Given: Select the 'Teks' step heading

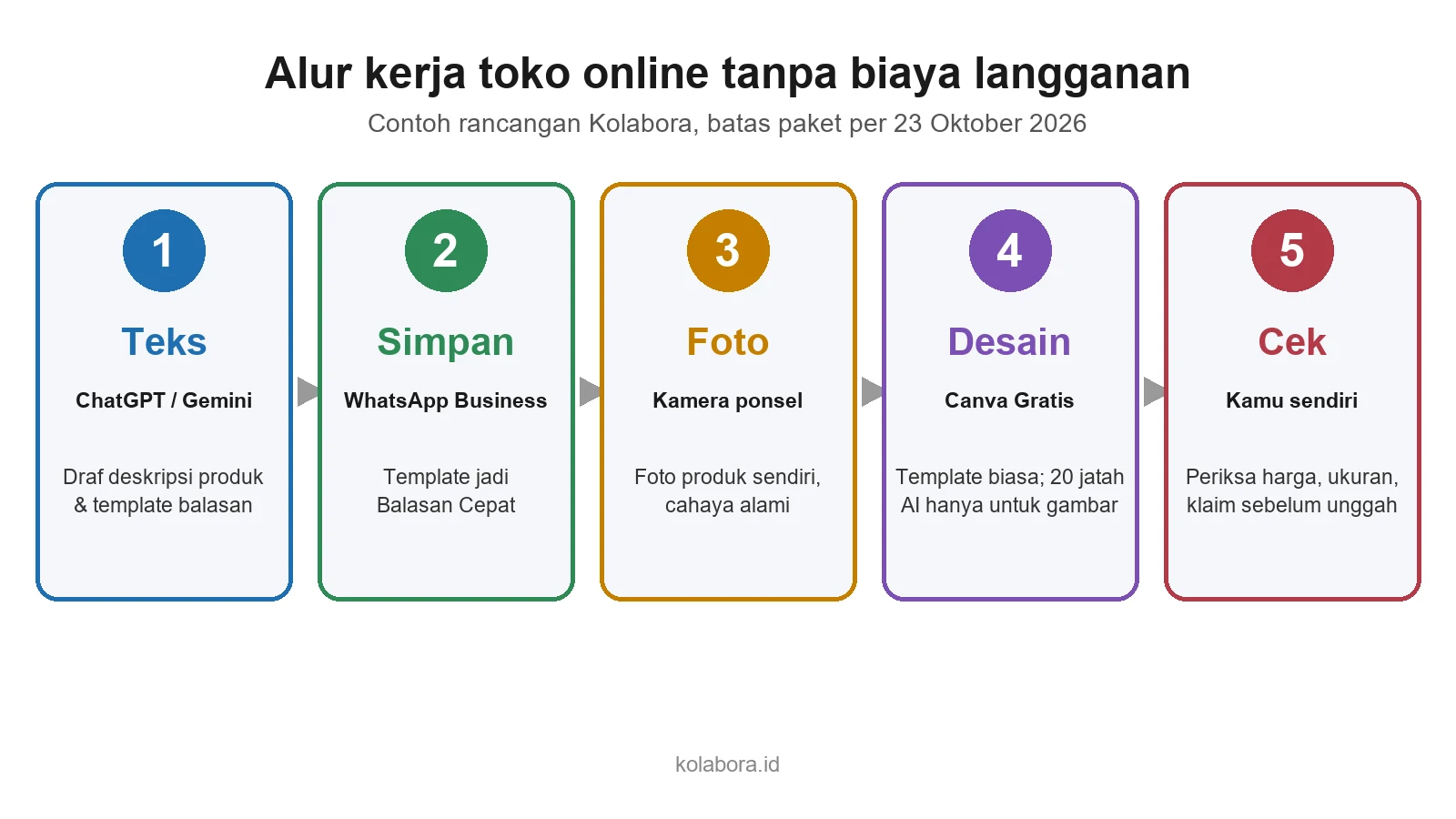Looking at the screenshot, I should (x=164, y=342).
